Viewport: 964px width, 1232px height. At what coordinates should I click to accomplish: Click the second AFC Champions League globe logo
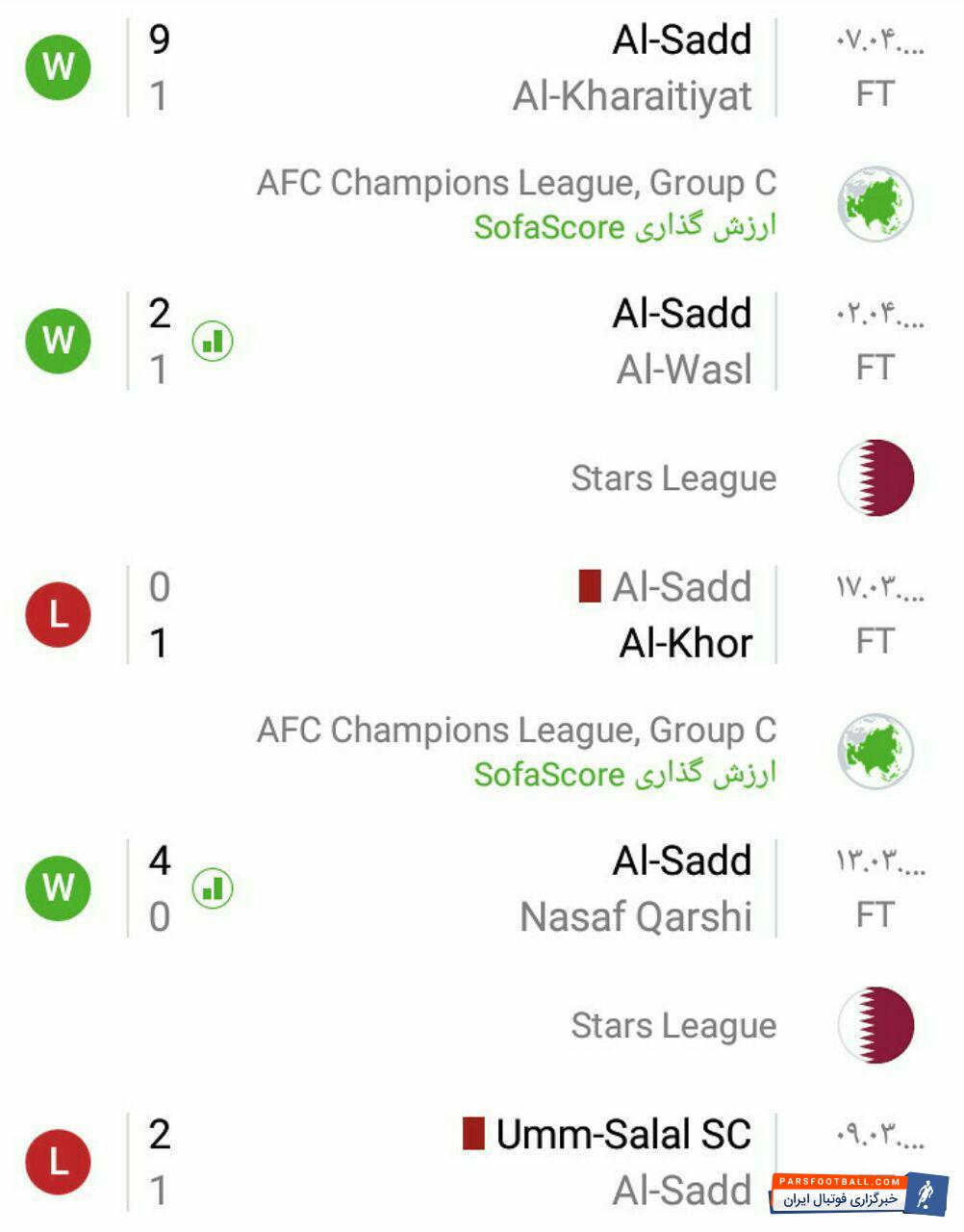pyautogui.click(x=875, y=751)
